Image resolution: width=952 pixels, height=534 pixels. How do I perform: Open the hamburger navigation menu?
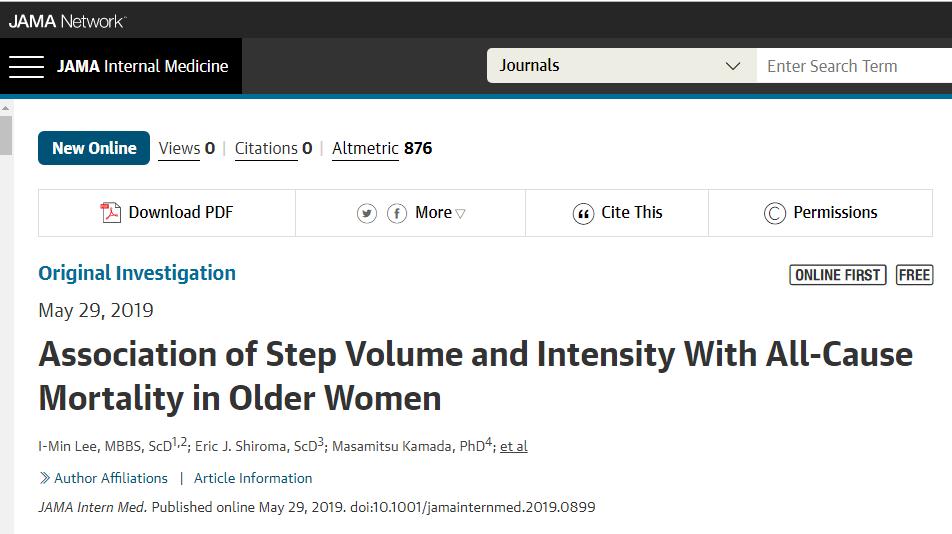[x=26, y=66]
